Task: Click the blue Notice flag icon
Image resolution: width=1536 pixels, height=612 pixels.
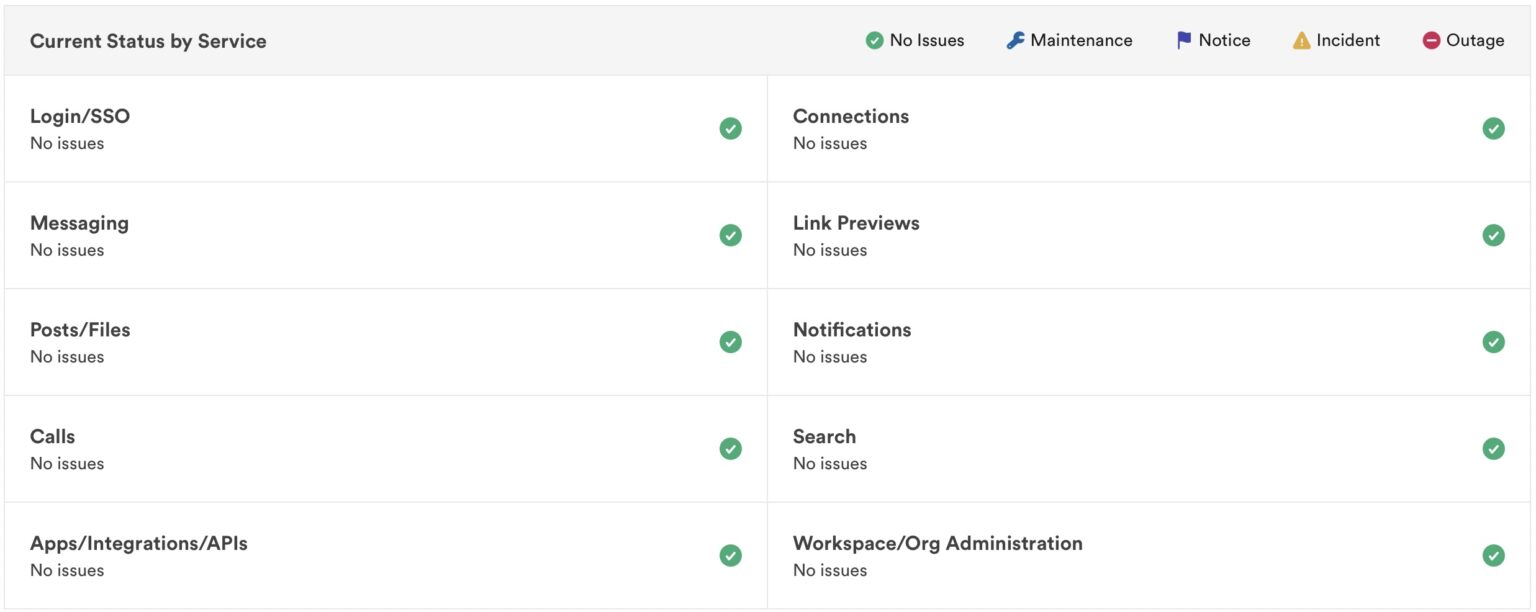Action: pyautogui.click(x=1184, y=41)
